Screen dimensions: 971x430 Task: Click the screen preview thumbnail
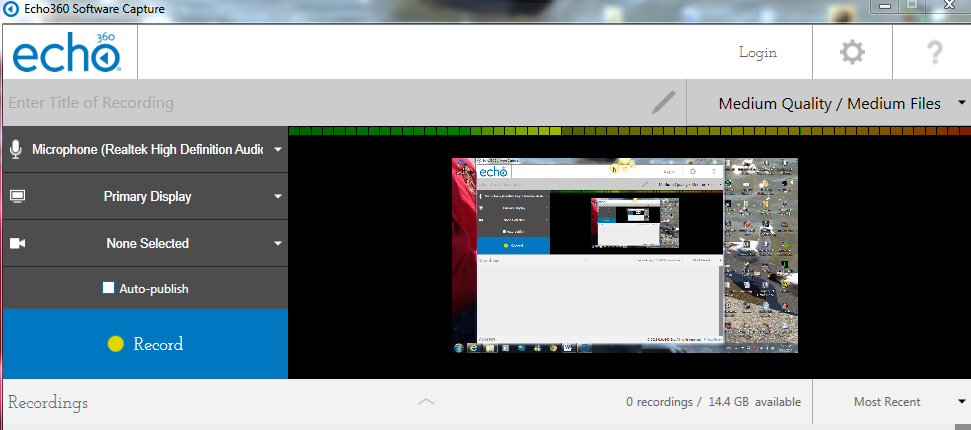pyautogui.click(x=625, y=255)
